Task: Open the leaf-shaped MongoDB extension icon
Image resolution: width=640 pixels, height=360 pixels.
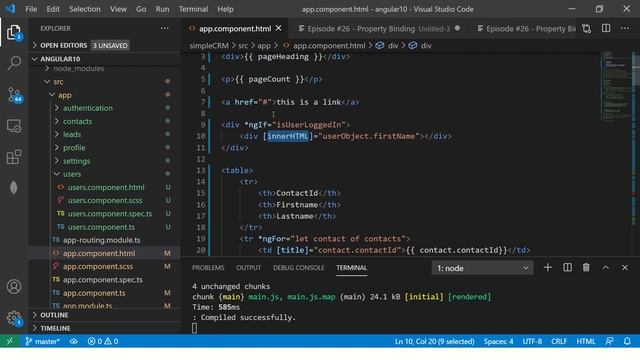Action: coord(14,187)
